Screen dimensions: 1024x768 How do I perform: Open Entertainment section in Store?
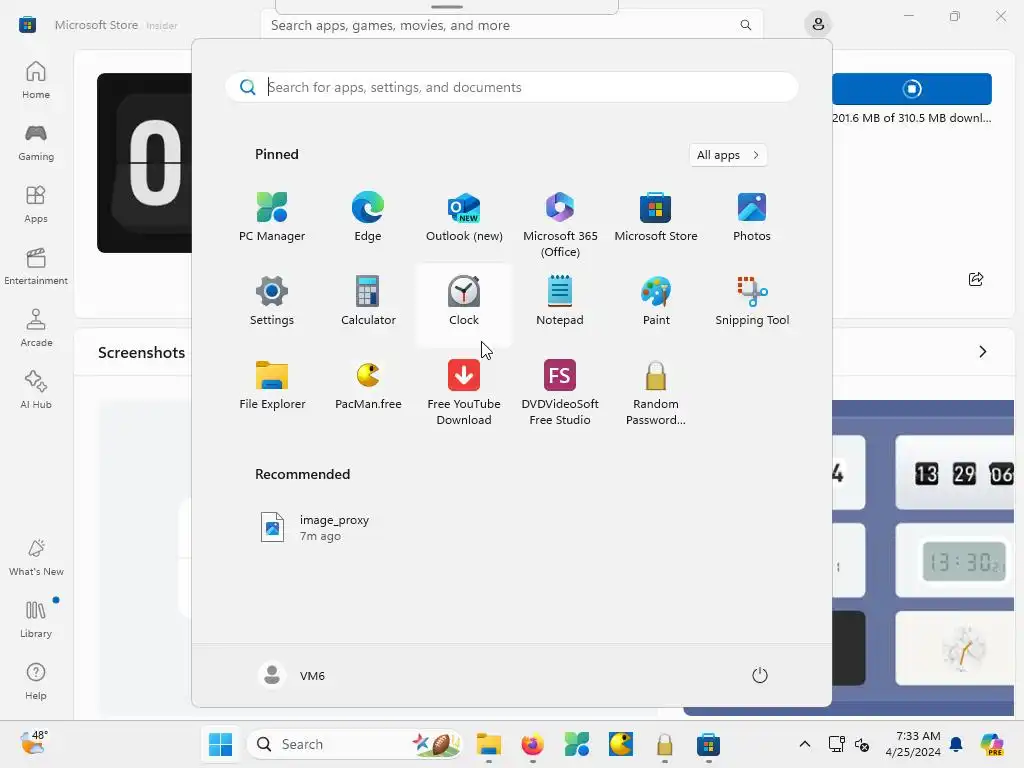[x=36, y=266]
